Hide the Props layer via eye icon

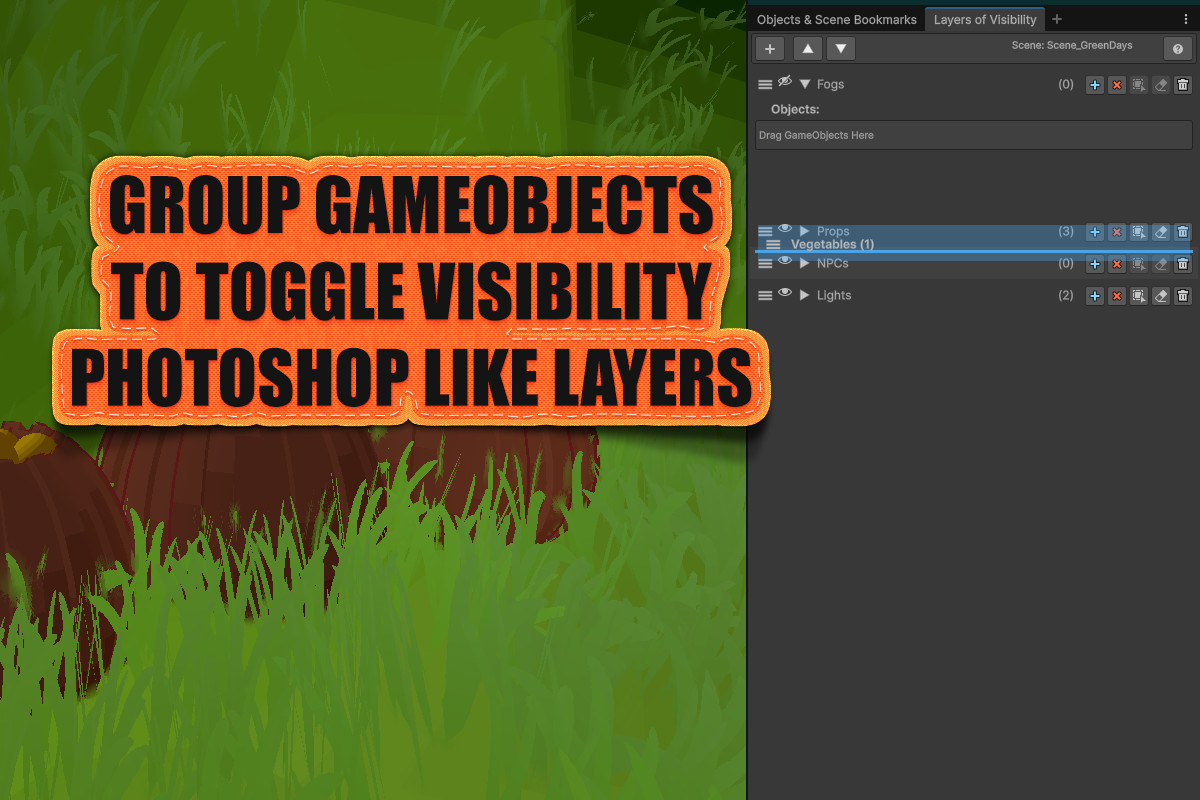pyautogui.click(x=785, y=230)
